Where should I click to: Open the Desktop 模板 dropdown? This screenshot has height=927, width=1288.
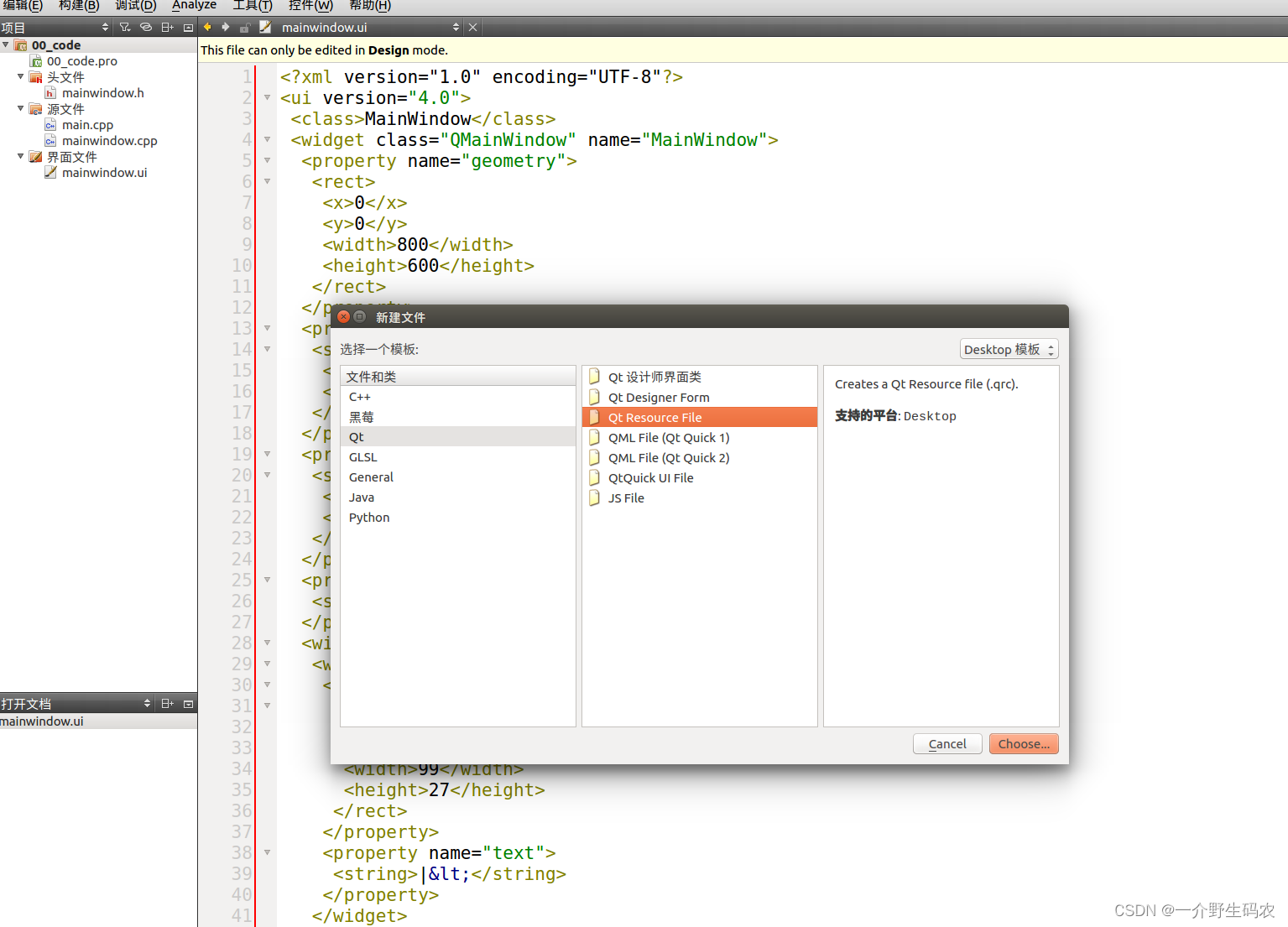click(x=1009, y=349)
